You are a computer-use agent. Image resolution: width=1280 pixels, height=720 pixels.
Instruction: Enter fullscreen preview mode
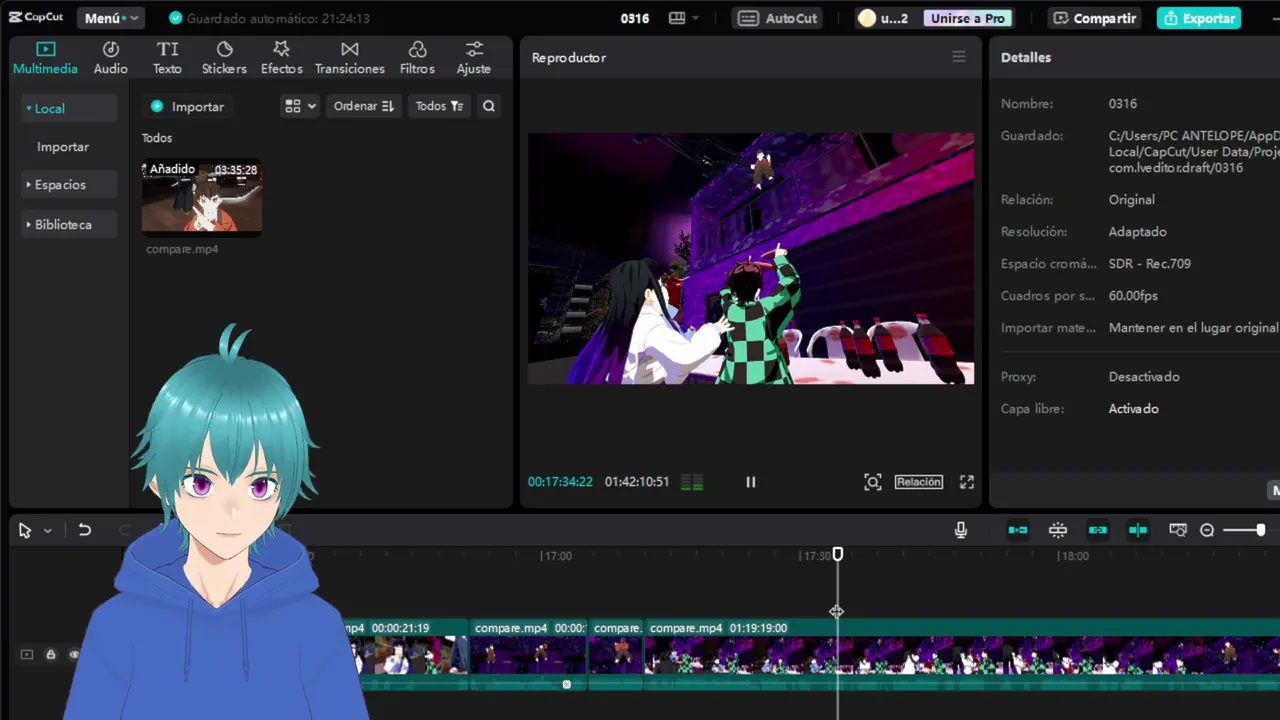(967, 482)
